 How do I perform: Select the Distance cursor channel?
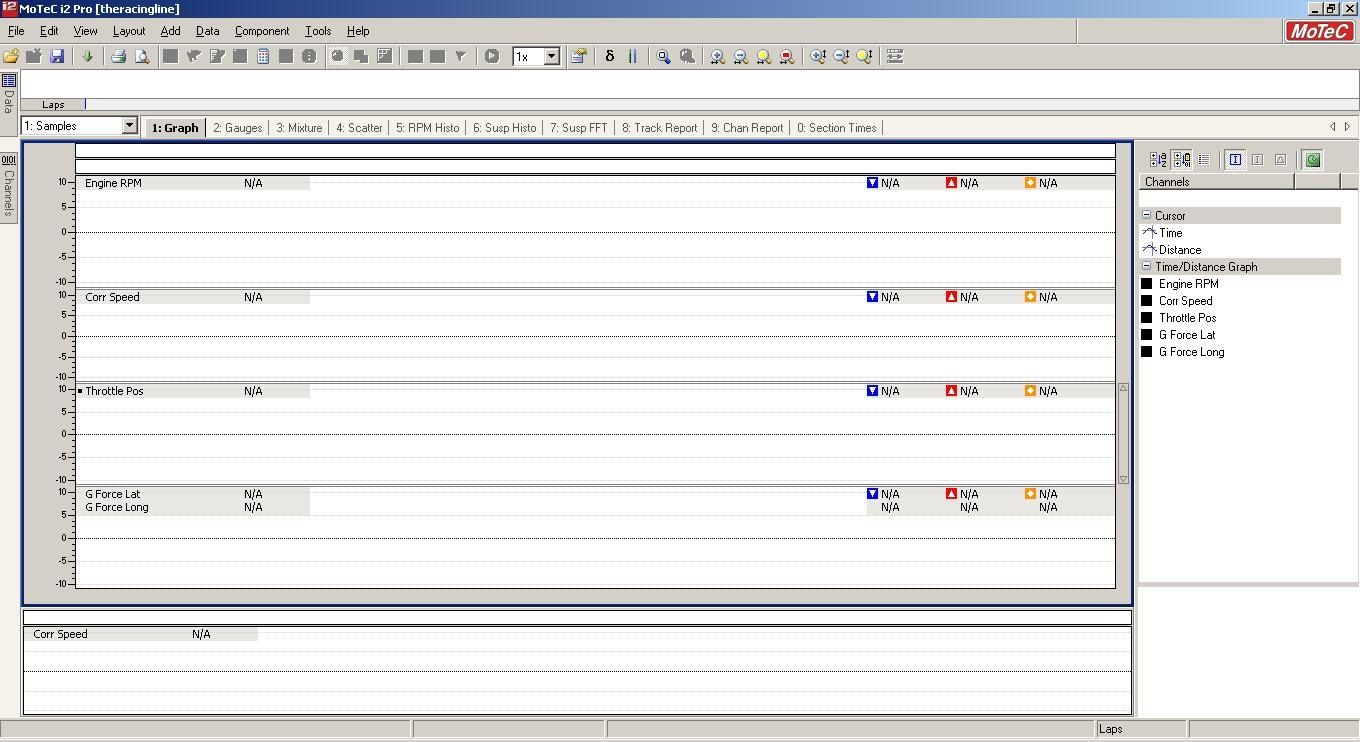pyautogui.click(x=1180, y=250)
